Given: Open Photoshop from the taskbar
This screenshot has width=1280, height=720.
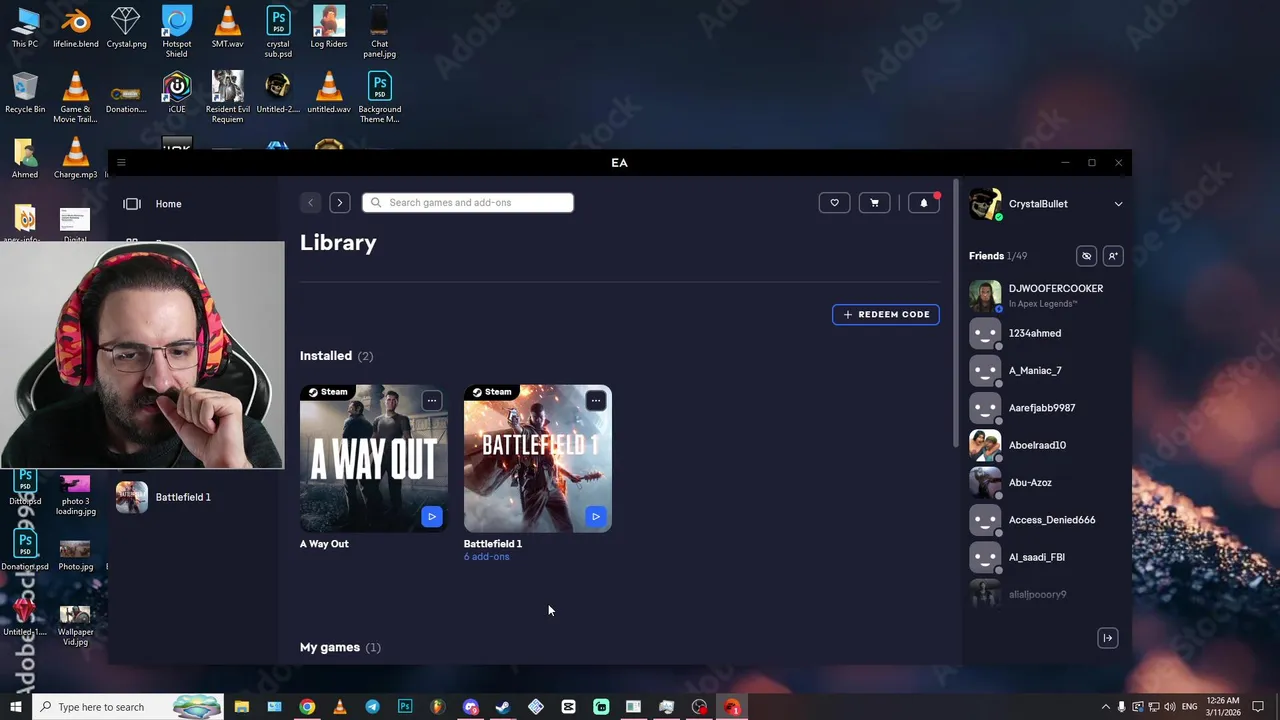Looking at the screenshot, I should pyautogui.click(x=405, y=707).
